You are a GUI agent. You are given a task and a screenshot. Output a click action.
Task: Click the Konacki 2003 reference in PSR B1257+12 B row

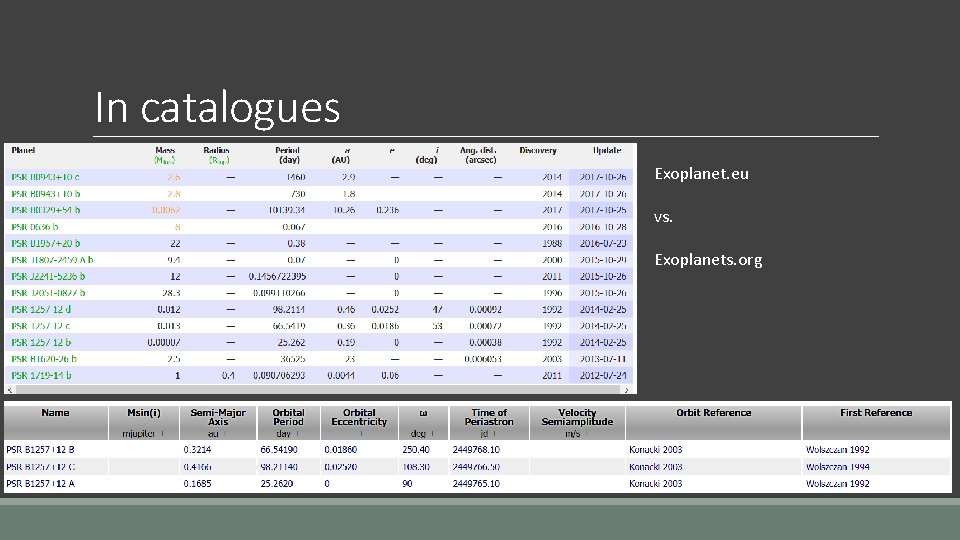tap(656, 449)
